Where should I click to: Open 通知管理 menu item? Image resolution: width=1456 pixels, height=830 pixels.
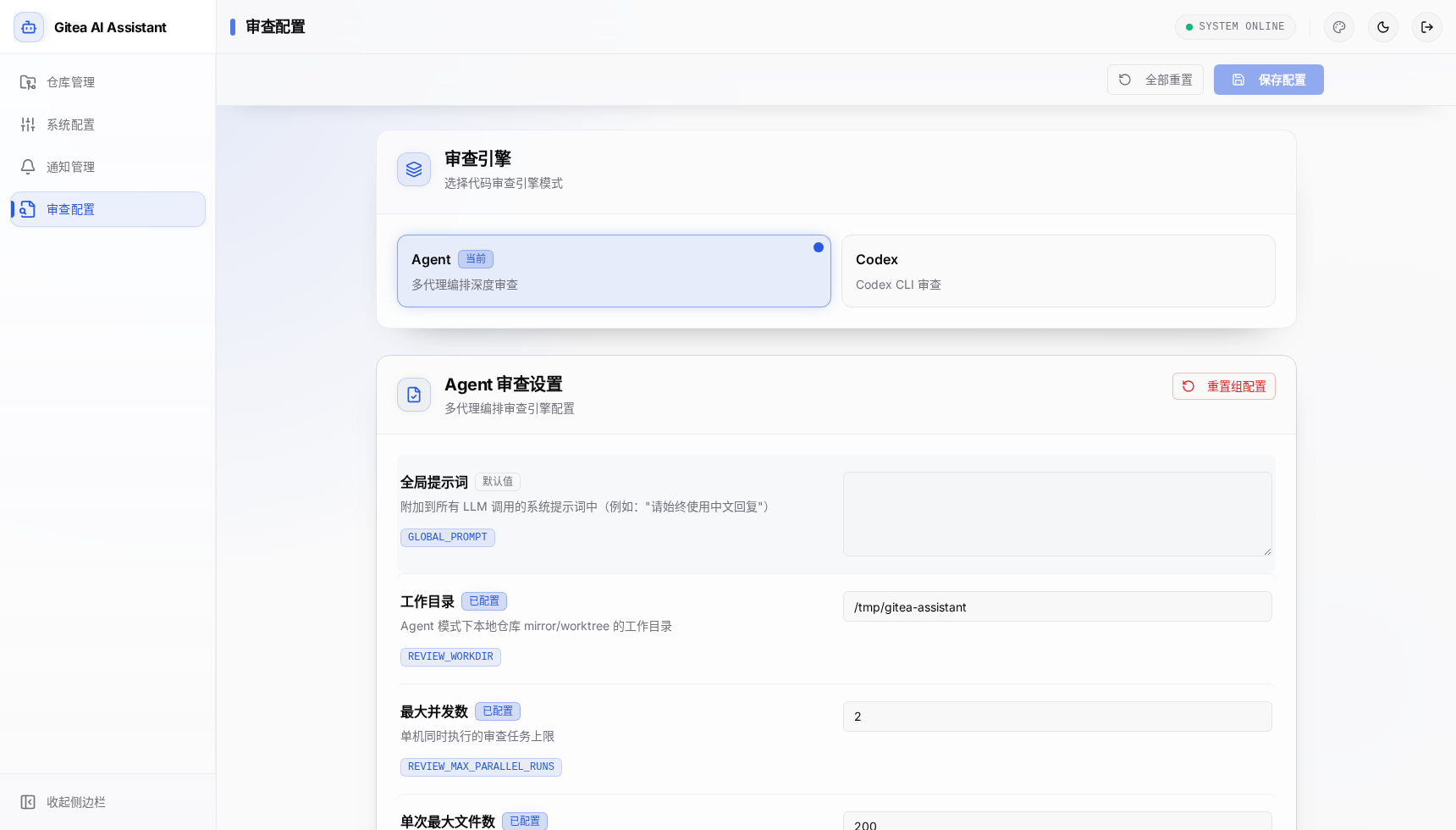(x=108, y=167)
